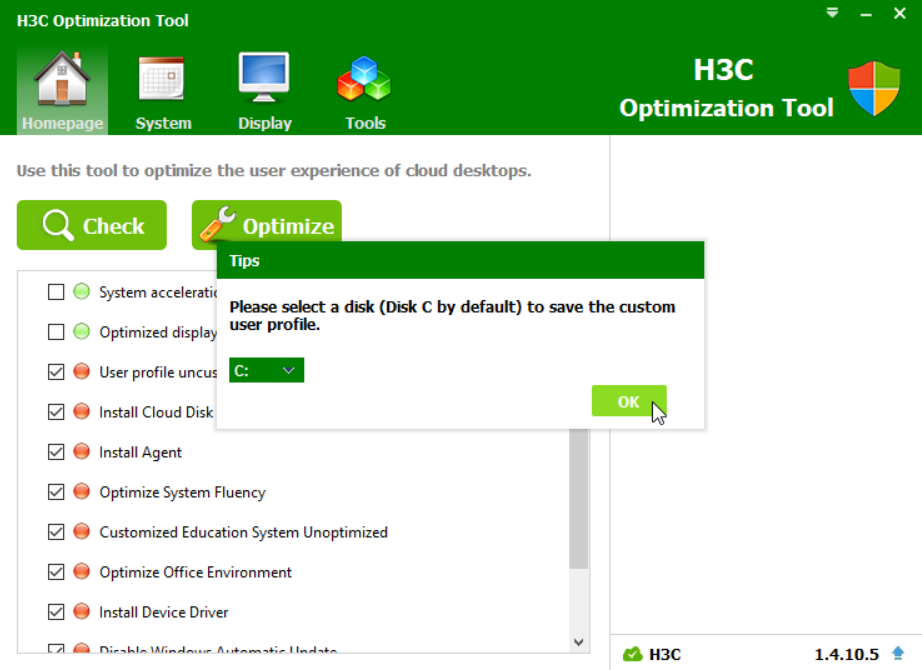The height and width of the screenshot is (670, 922).
Task: Click red status dot beside Customized Education System
Action: click(82, 531)
